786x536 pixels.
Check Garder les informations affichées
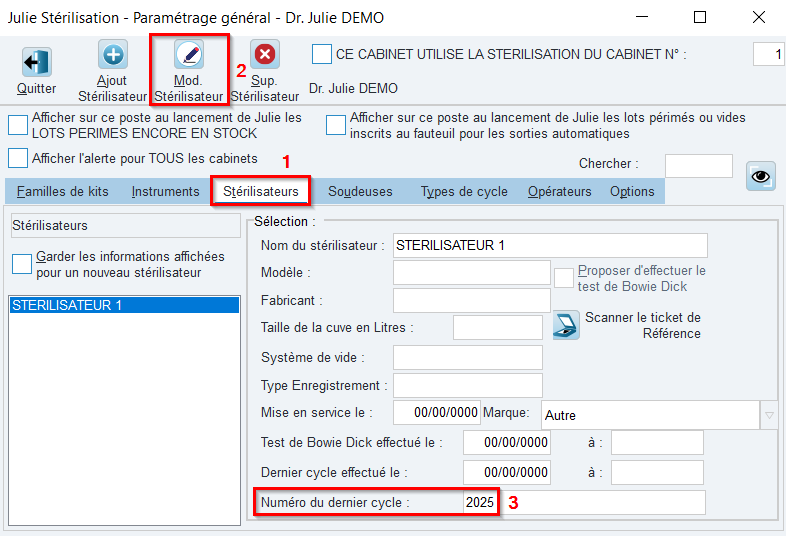[x=22, y=264]
